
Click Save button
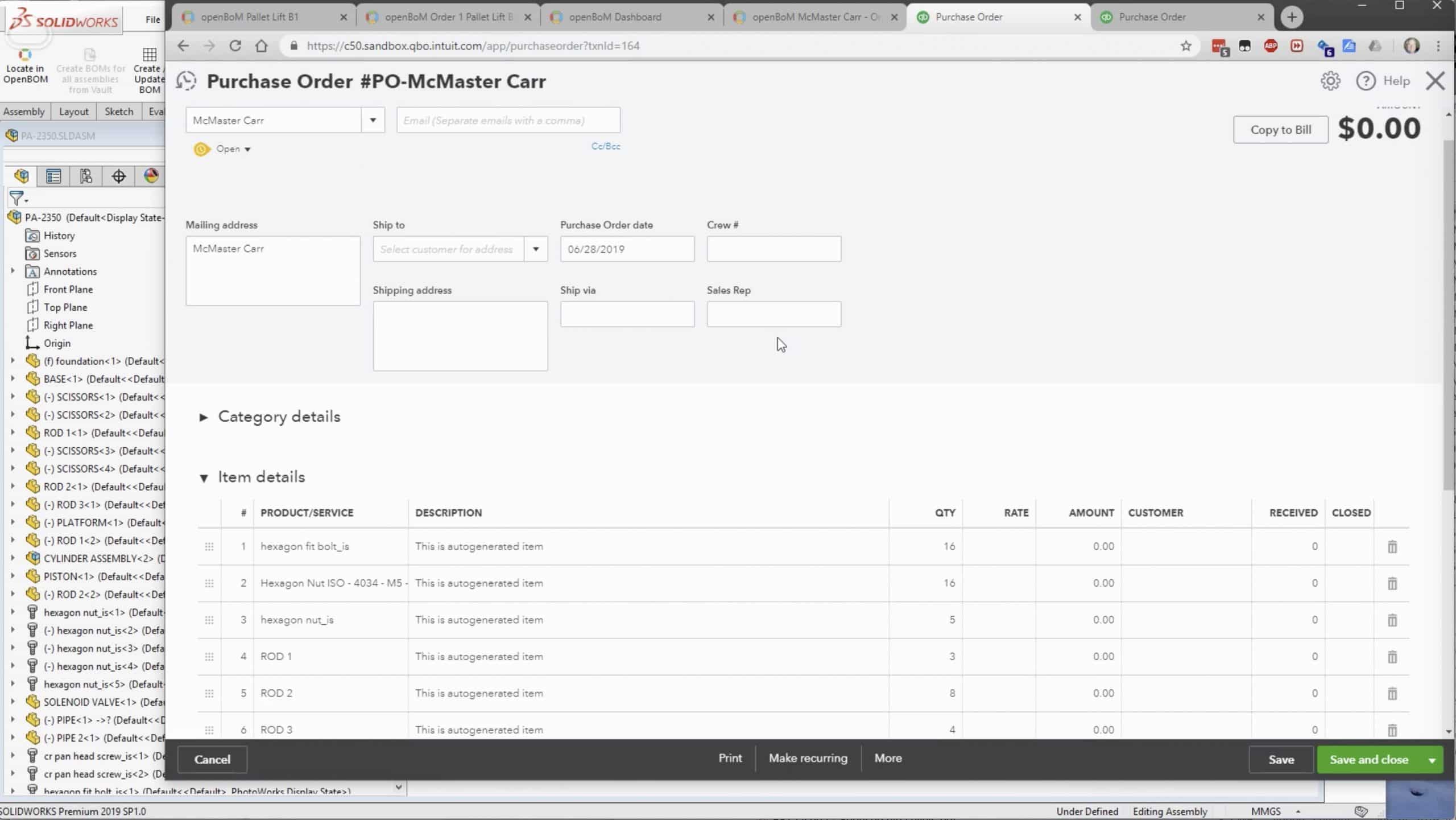click(1281, 760)
